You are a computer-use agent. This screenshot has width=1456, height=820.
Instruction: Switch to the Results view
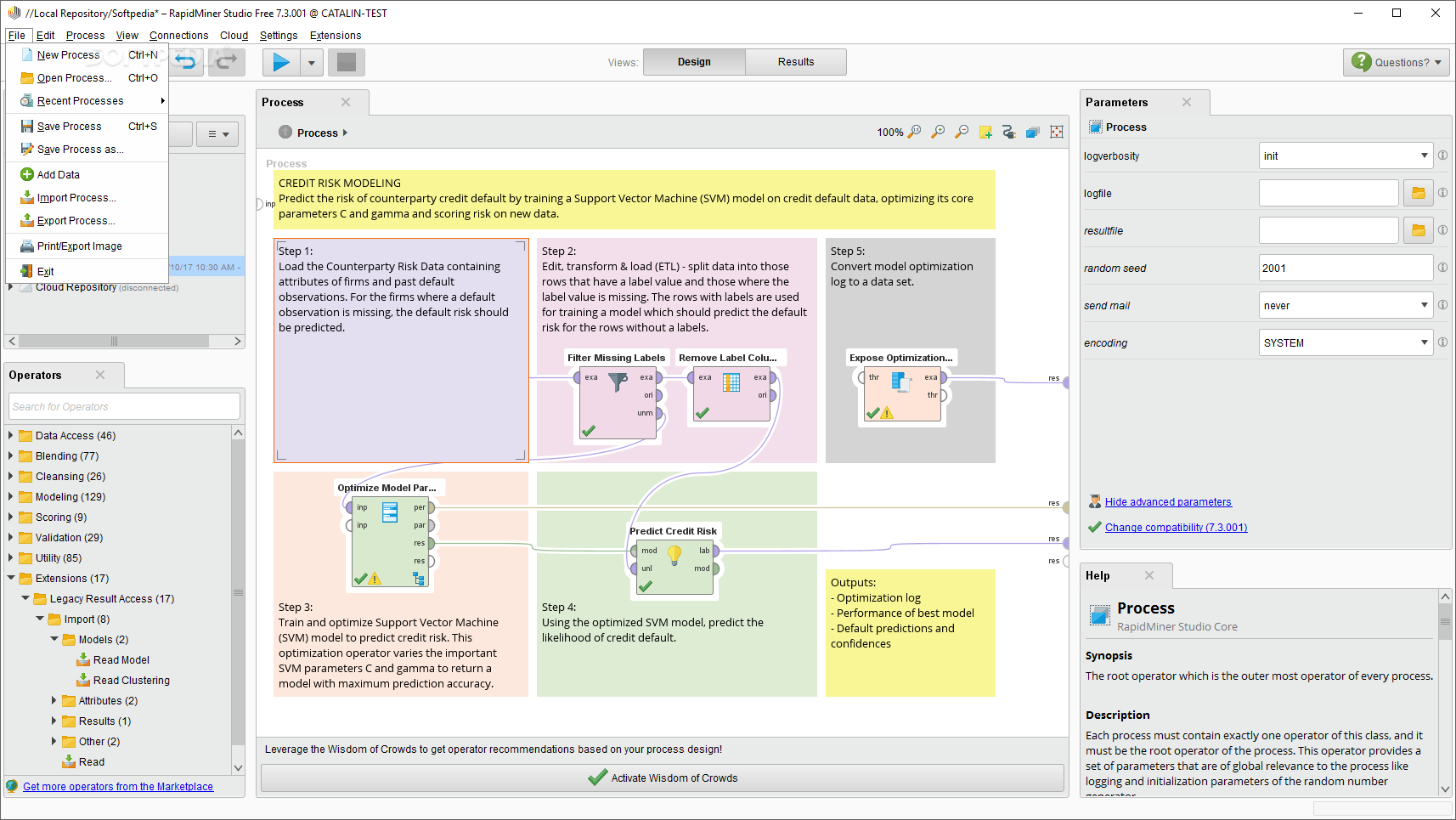(796, 62)
